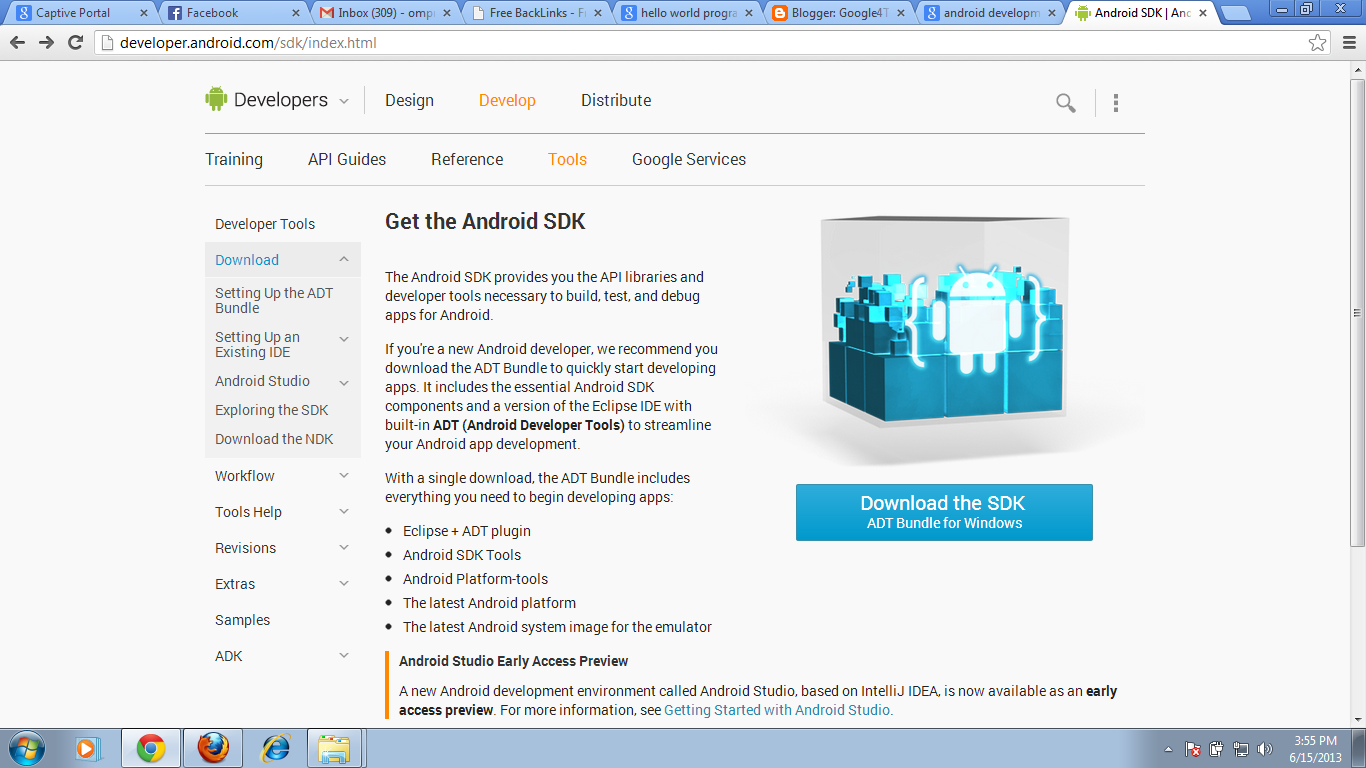
Task: Click Download the SDK button
Action: [x=944, y=512]
